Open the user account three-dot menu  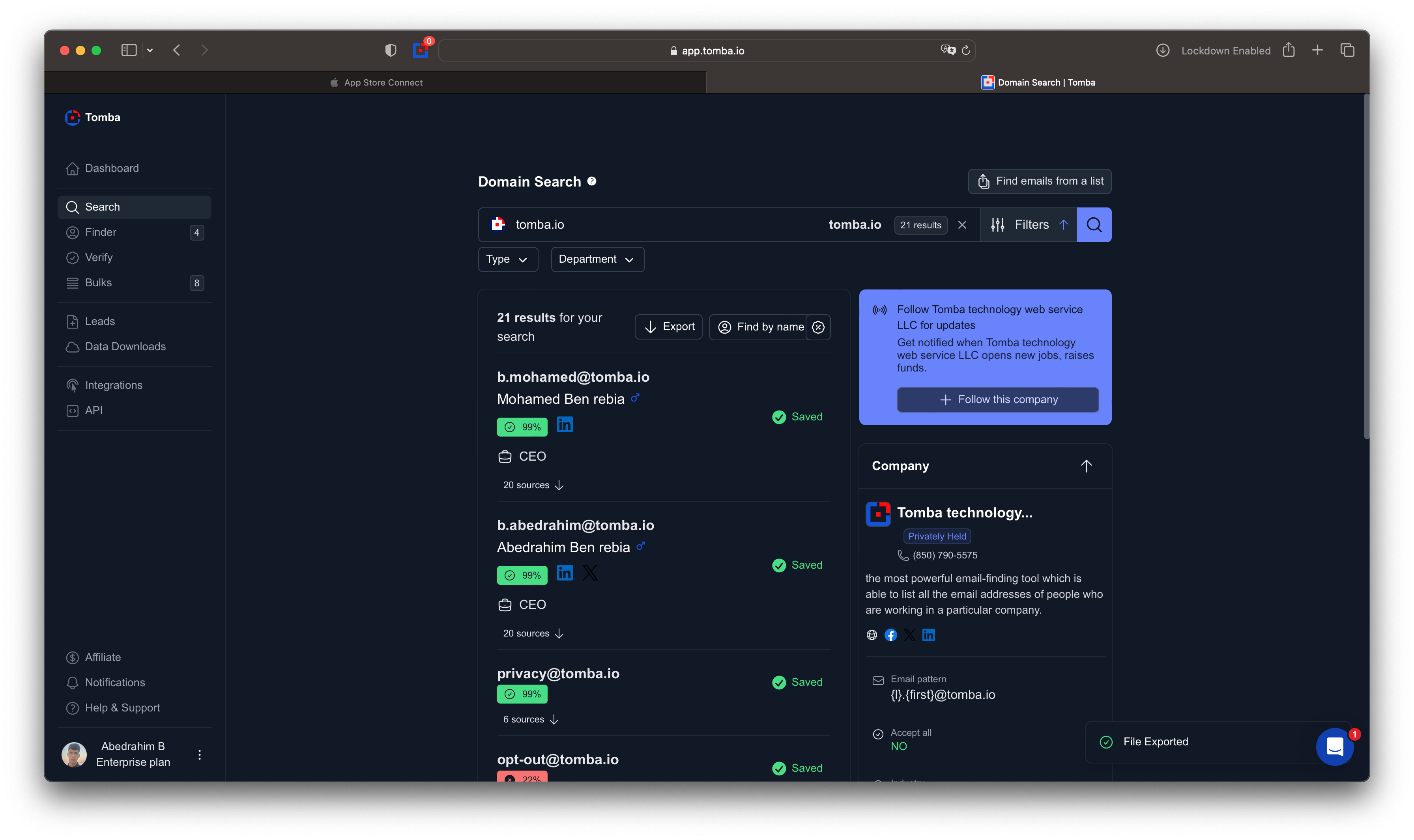click(199, 754)
